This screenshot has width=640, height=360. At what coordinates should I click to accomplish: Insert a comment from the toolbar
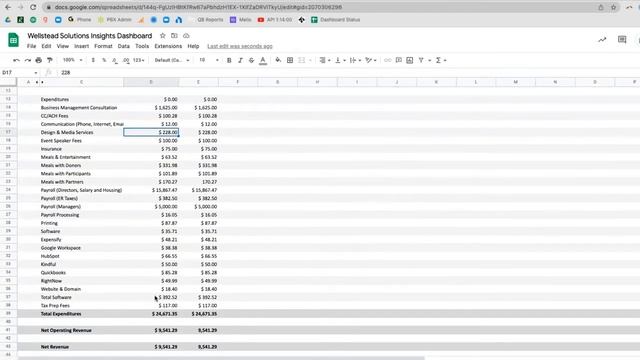(399, 60)
